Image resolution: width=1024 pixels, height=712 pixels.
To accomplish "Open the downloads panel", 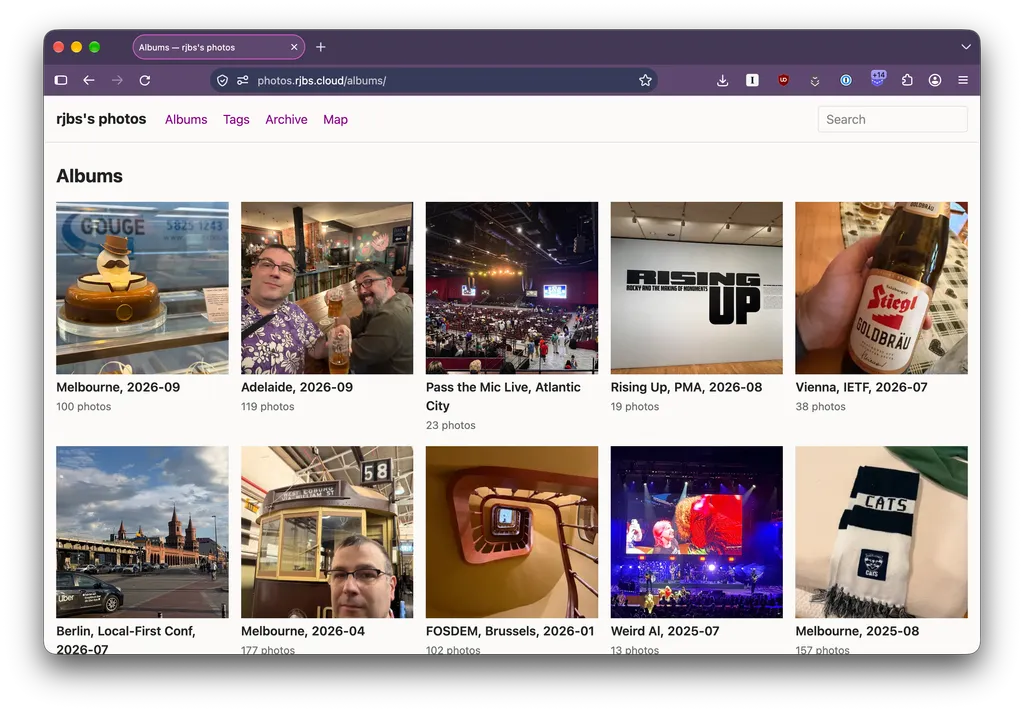I will click(722, 80).
